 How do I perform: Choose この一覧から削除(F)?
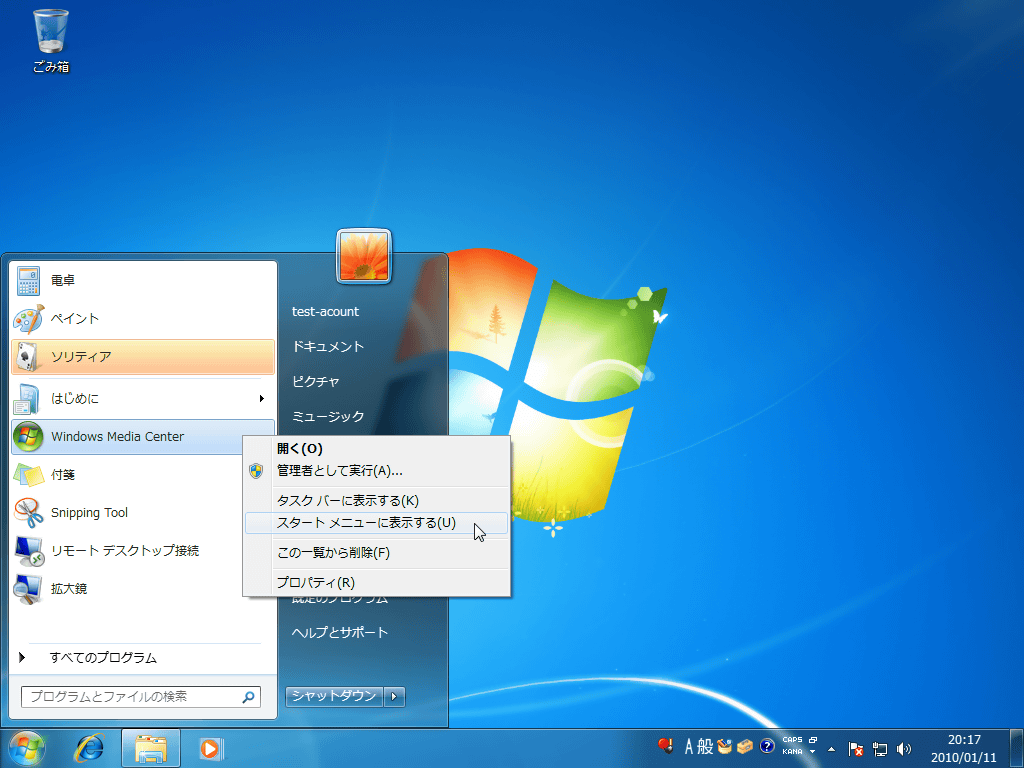(x=377, y=553)
